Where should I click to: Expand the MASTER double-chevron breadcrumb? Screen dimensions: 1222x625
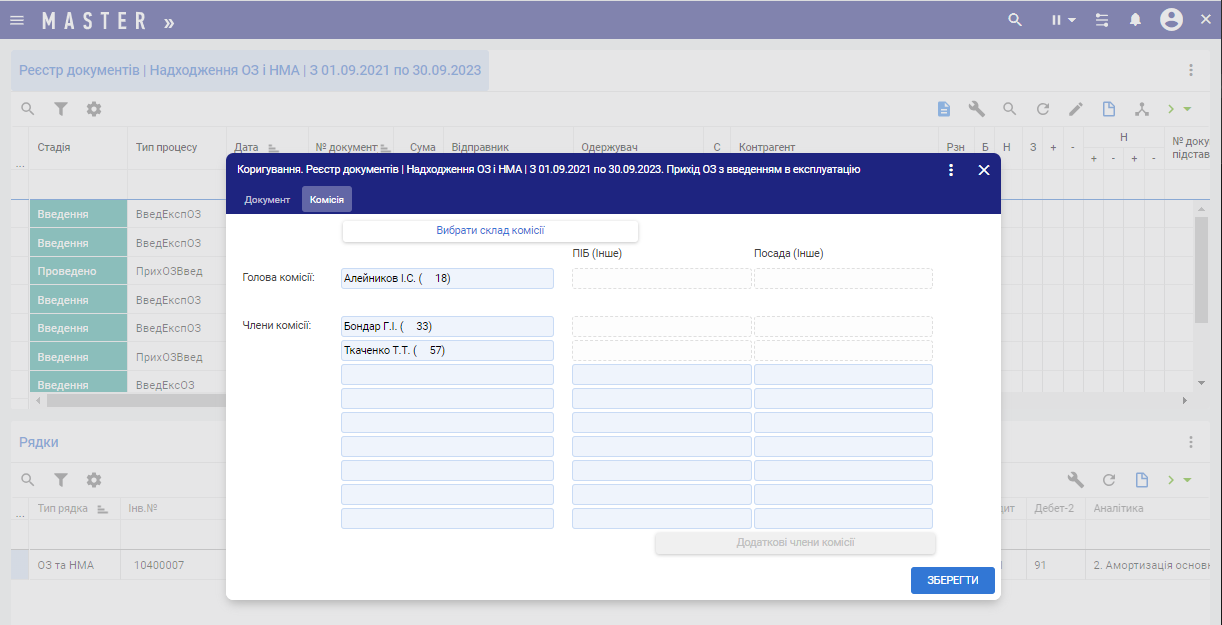168,21
